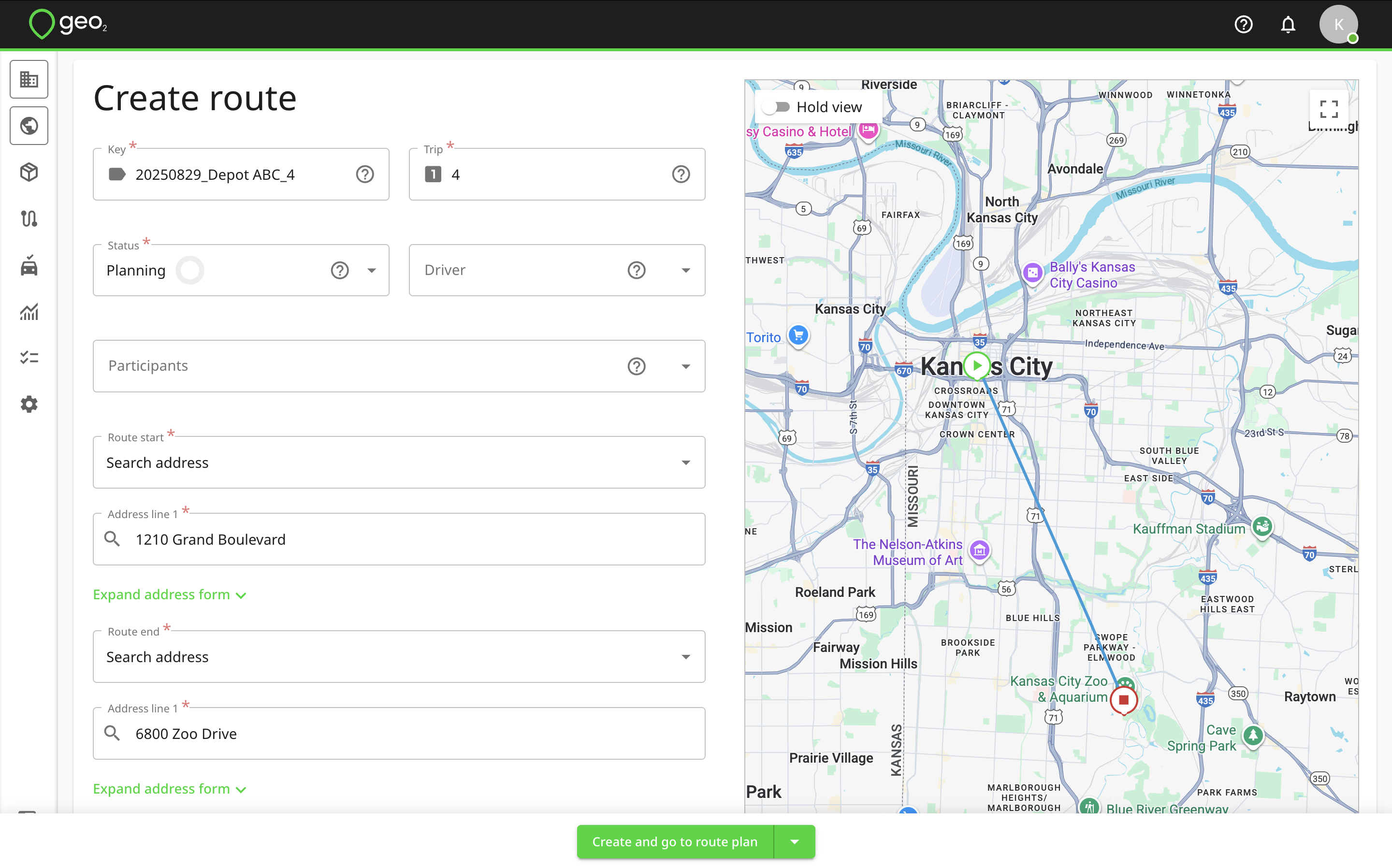Open the package box sidebar icon
Viewport: 1392px width, 868px height.
29,172
